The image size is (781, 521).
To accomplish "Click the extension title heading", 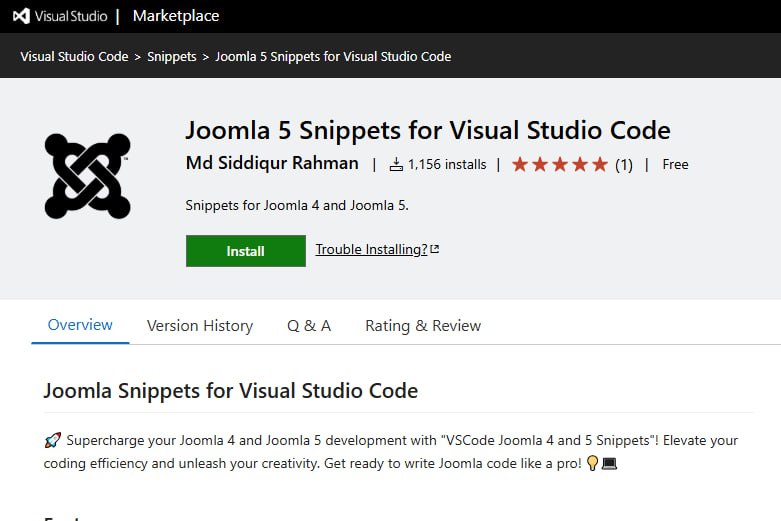I will pos(428,130).
